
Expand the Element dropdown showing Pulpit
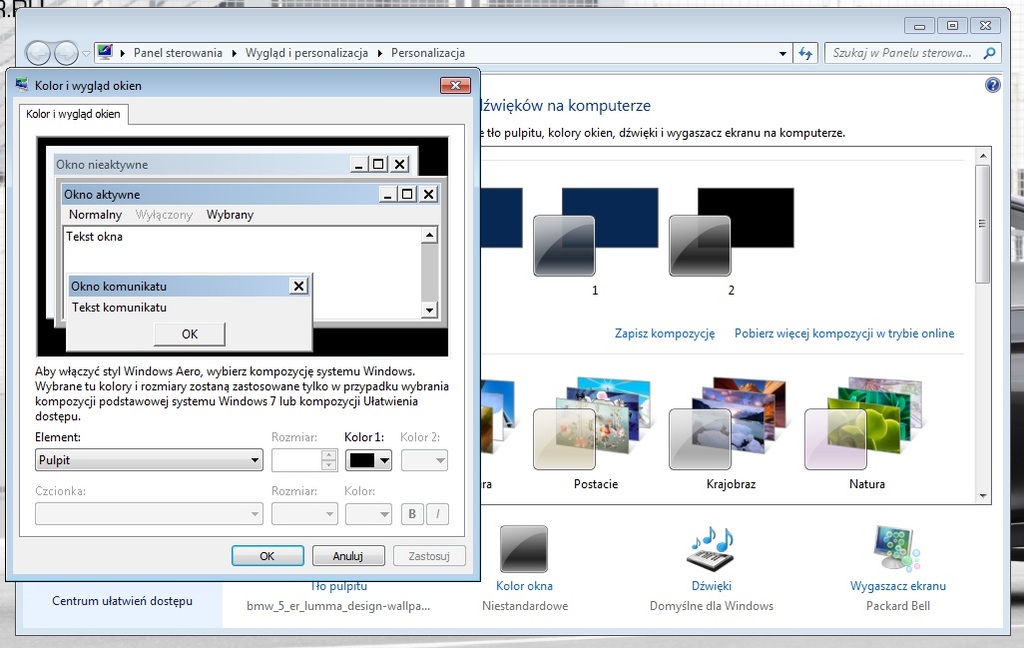[149, 460]
